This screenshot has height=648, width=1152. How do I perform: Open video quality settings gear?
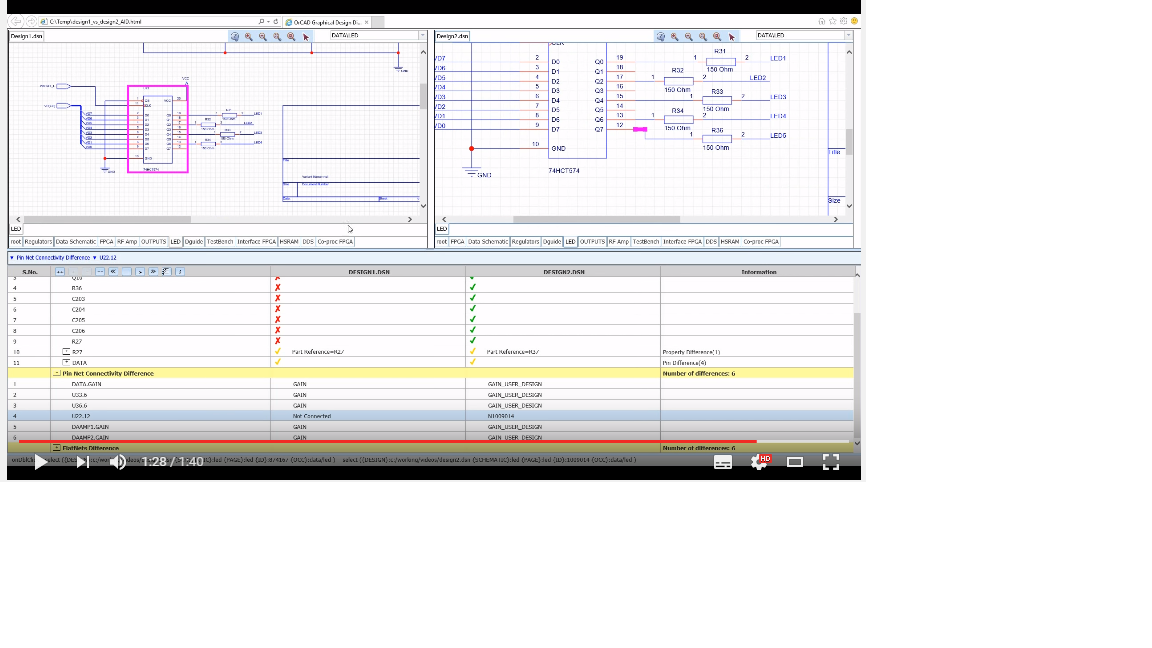click(x=759, y=462)
